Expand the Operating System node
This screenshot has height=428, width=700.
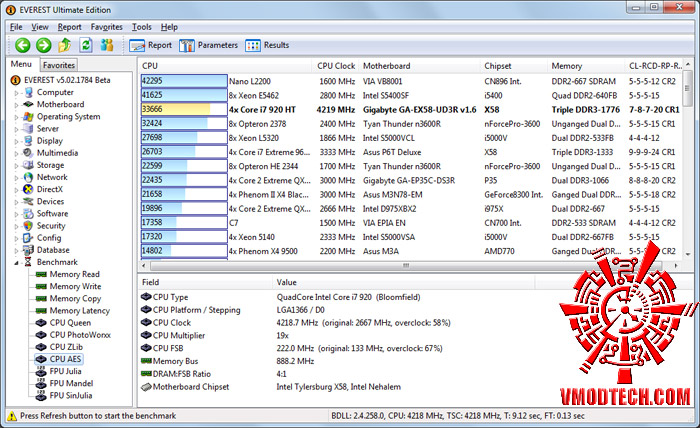pyautogui.click(x=17, y=117)
